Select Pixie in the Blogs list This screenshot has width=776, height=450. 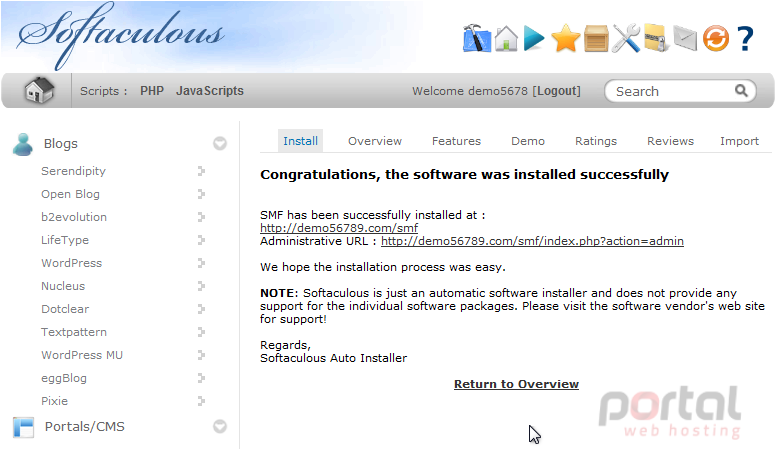pyautogui.click(x=54, y=401)
